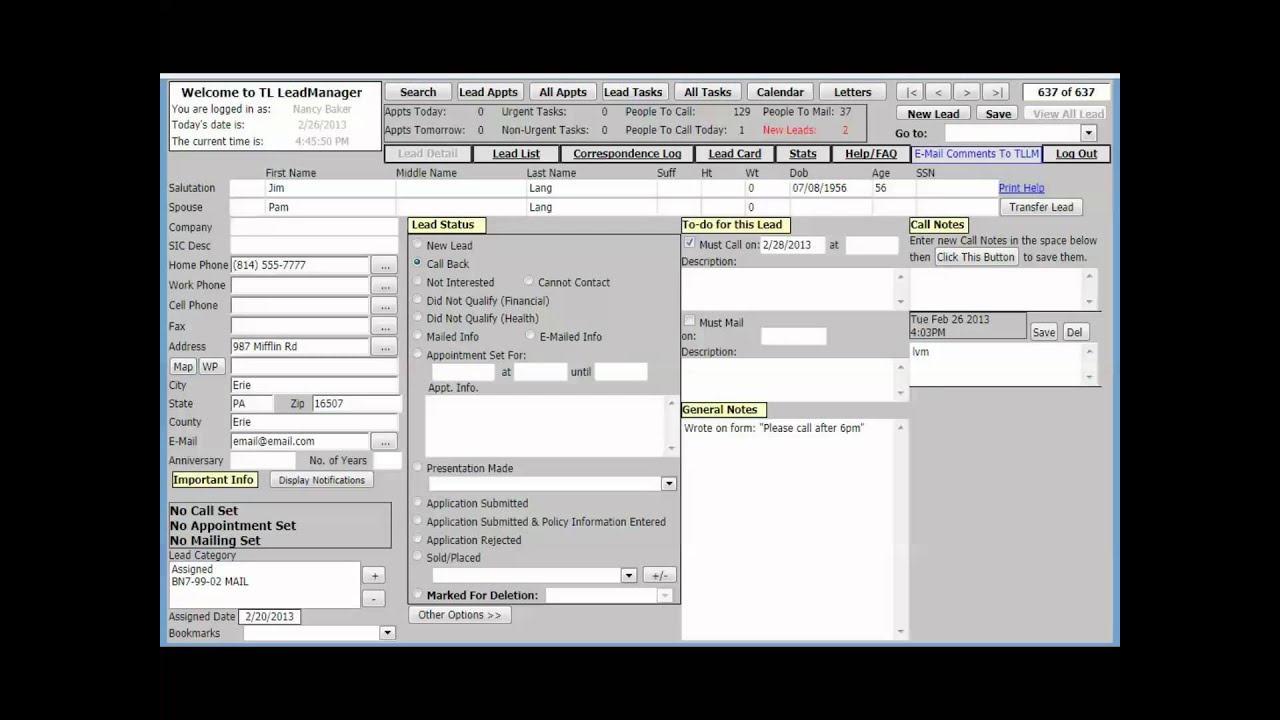Image resolution: width=1280 pixels, height=720 pixels.
Task: Open the Presentation Made dropdown
Action: 669,484
